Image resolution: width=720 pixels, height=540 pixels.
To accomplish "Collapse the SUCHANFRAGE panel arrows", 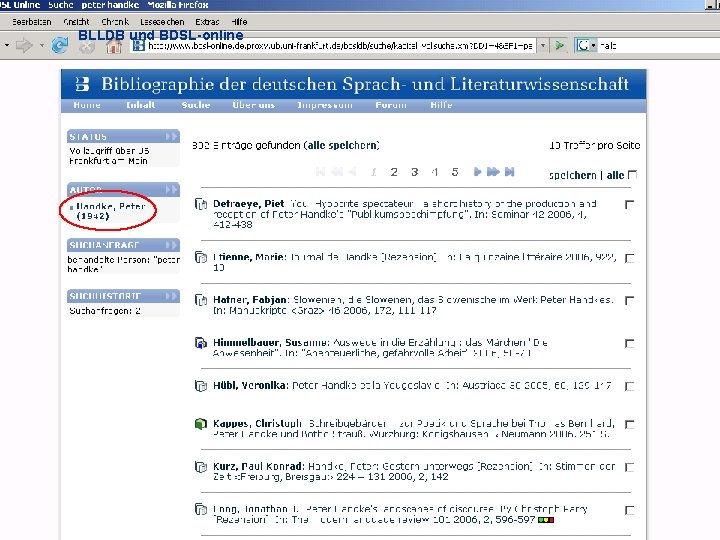I will tap(171, 245).
